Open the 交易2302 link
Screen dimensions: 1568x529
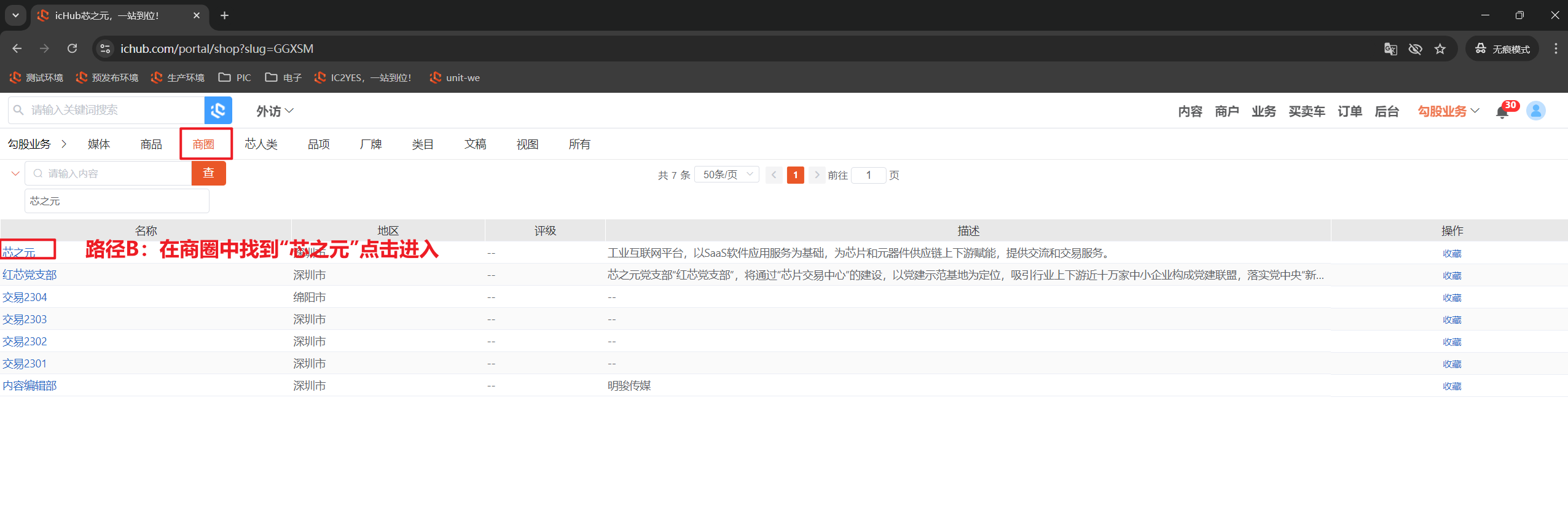click(25, 341)
